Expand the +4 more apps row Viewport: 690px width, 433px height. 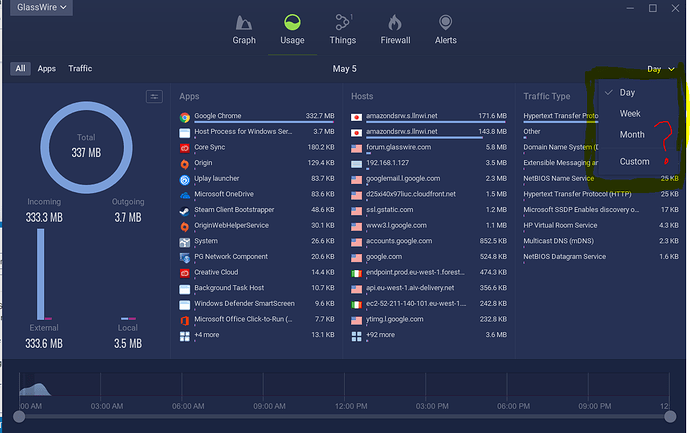click(207, 335)
